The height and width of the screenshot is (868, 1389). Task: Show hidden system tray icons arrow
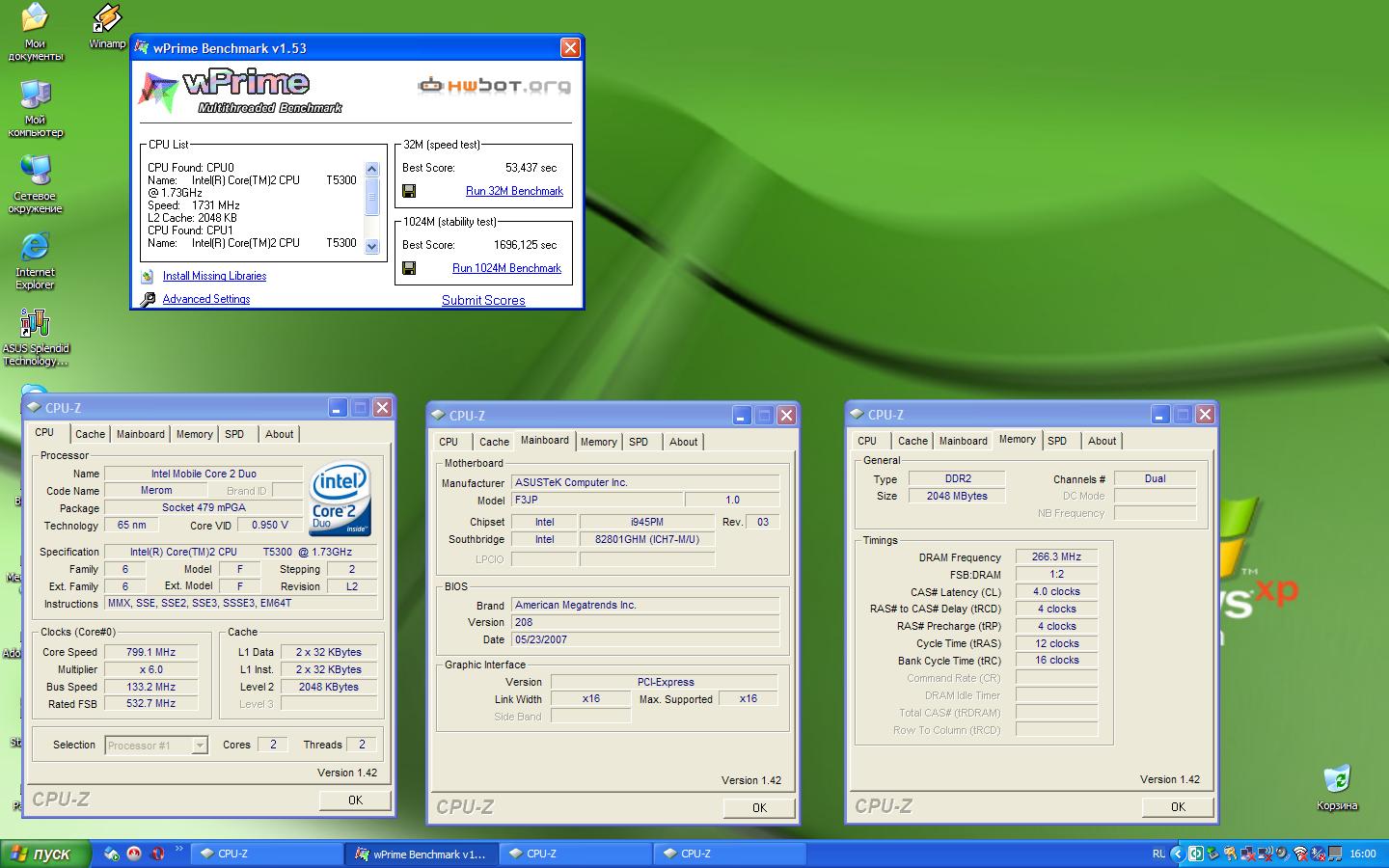coord(1178,854)
